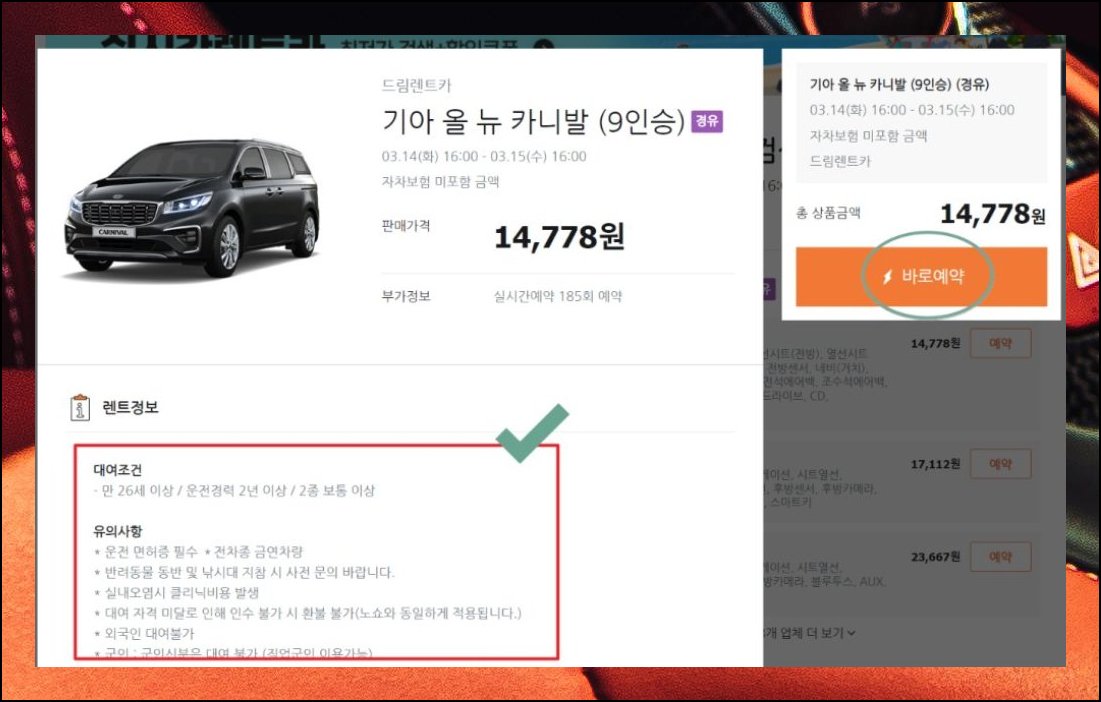This screenshot has width=1101, height=702.
Task: Click the summary box rental period 03.14(화) 16:00
Action: 912,110
